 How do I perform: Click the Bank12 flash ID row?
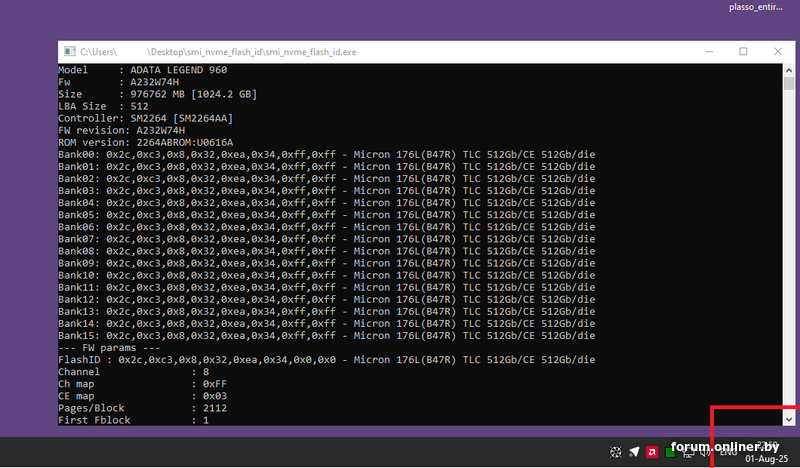[327, 300]
